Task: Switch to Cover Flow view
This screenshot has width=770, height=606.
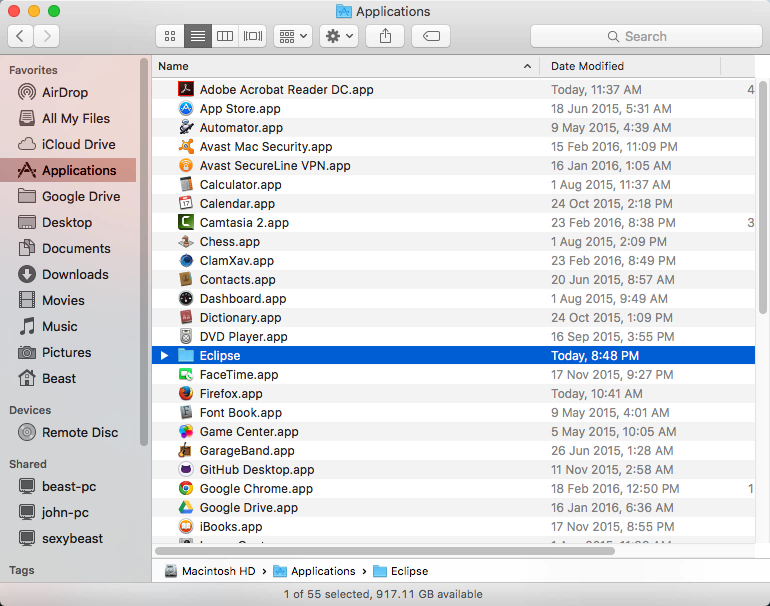Action: (x=252, y=36)
